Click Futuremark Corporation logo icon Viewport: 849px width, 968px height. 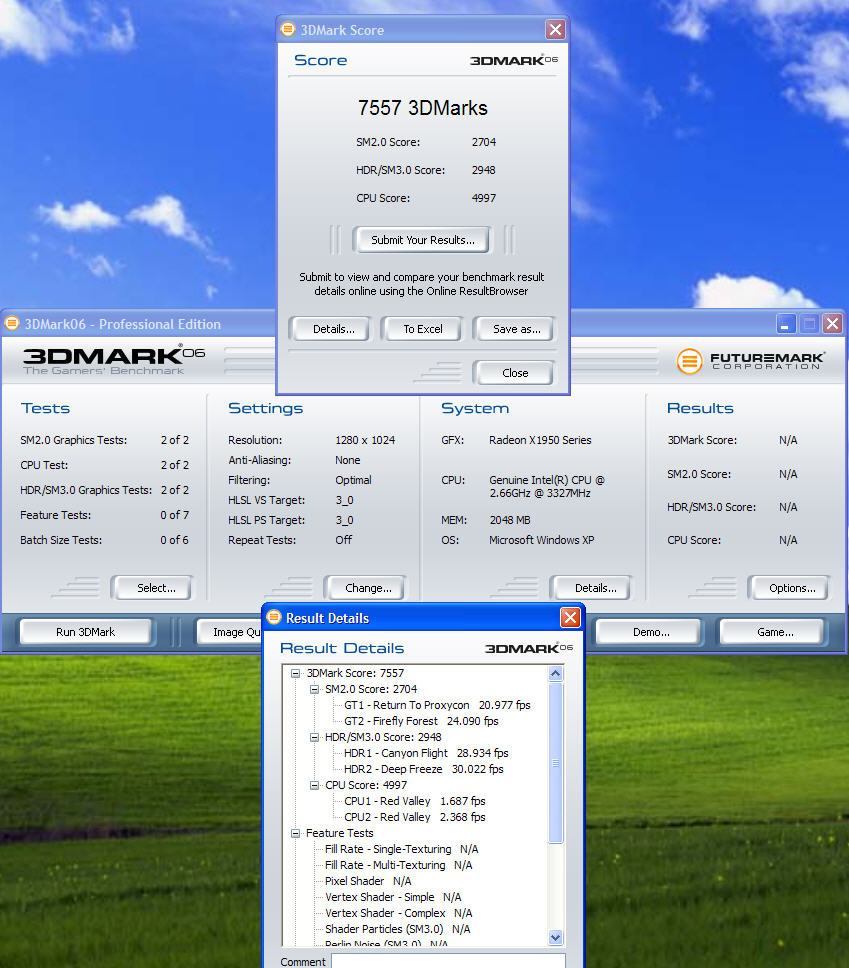pos(689,361)
